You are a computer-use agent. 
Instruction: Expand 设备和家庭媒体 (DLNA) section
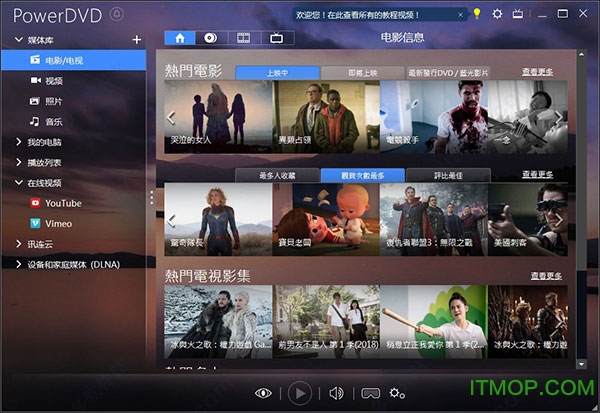(18, 264)
